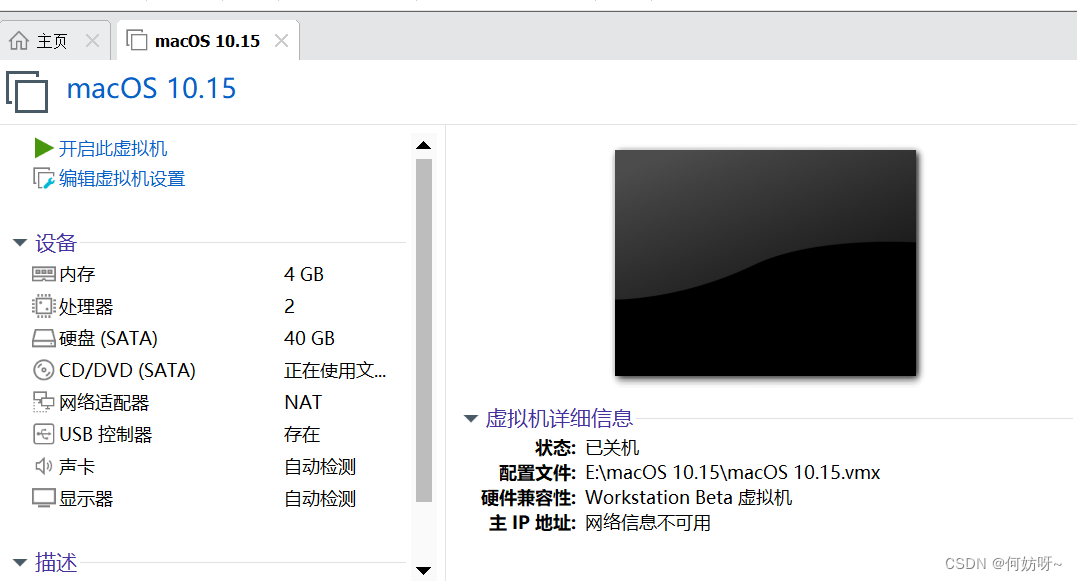Click the hard disk icon next to 硬盘 (SATA)
Screen dimensions: 1077x581
pyautogui.click(x=43, y=339)
